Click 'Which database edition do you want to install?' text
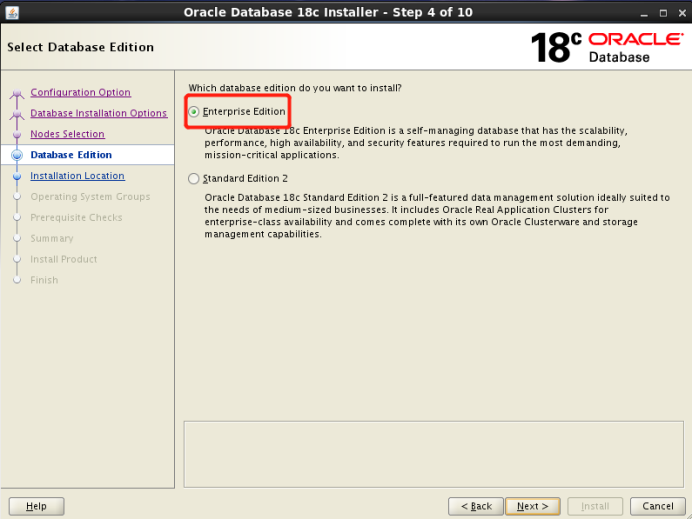Screen dimensions: 692x520 tap(295, 88)
